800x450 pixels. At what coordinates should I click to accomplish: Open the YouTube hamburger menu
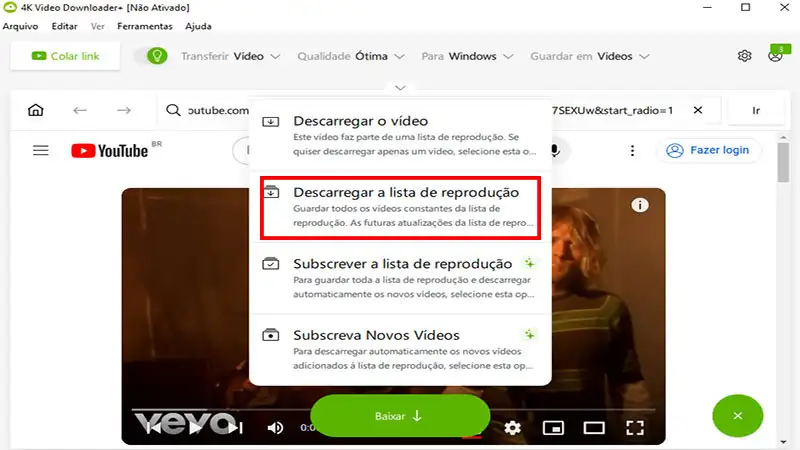pyautogui.click(x=41, y=151)
